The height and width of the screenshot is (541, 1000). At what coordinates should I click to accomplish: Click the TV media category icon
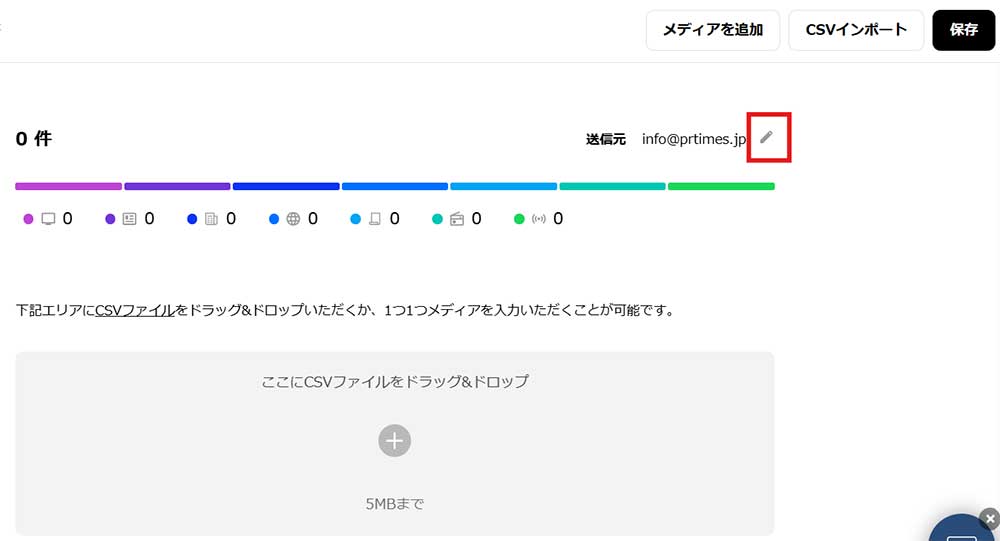48,219
